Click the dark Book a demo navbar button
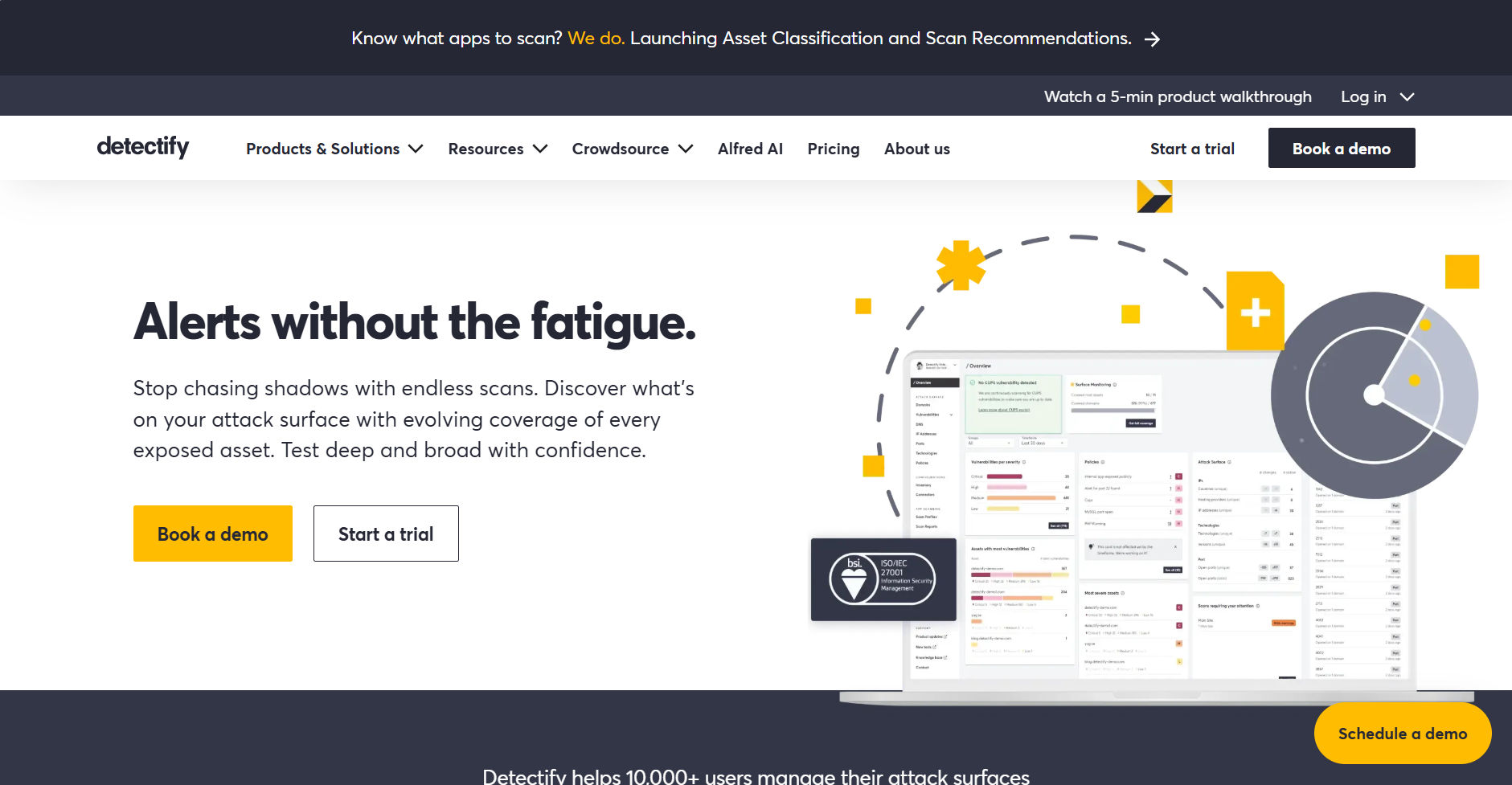Viewport: 1512px width, 785px height. (1342, 148)
